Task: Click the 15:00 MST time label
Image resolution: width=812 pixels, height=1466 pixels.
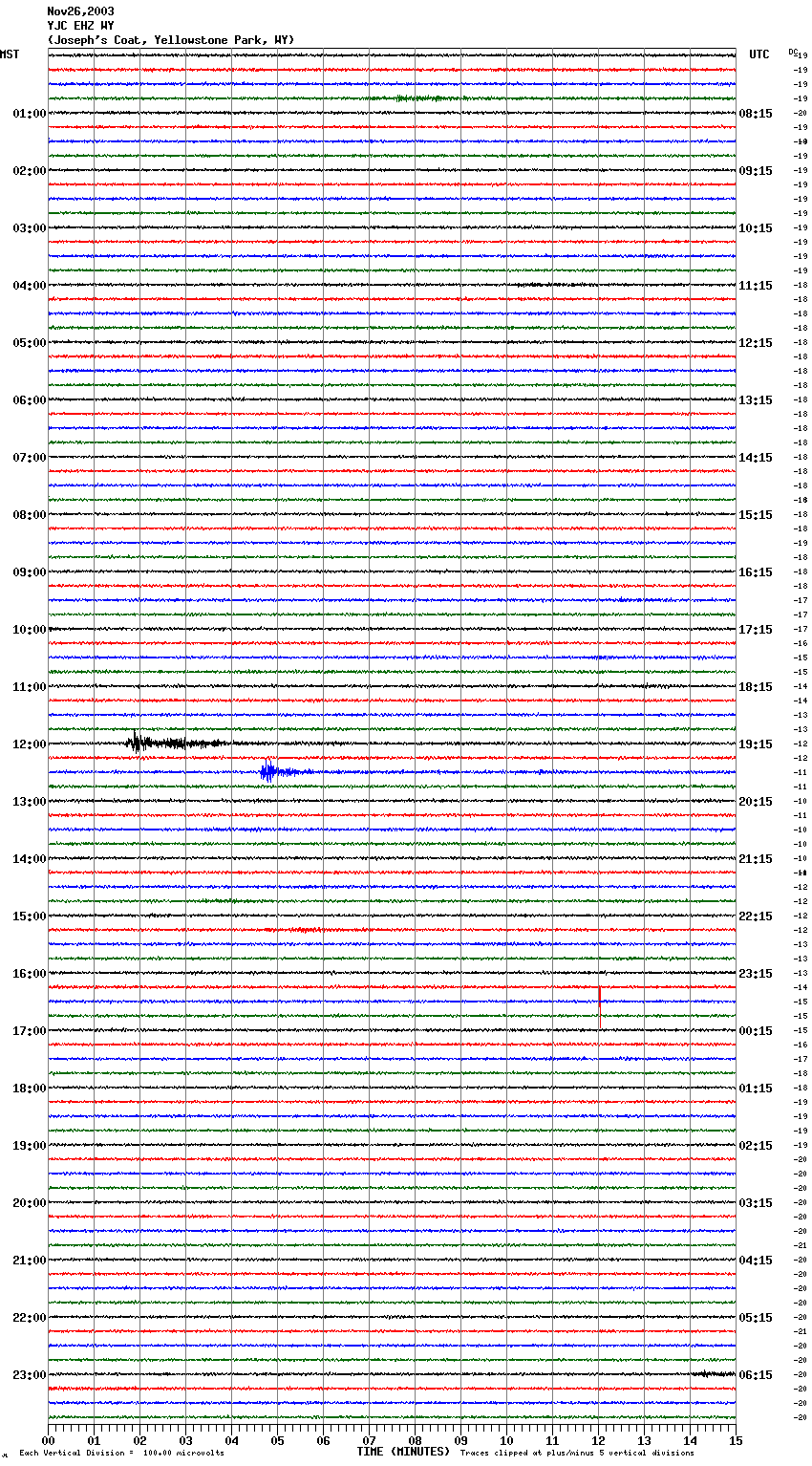Action: (30, 916)
